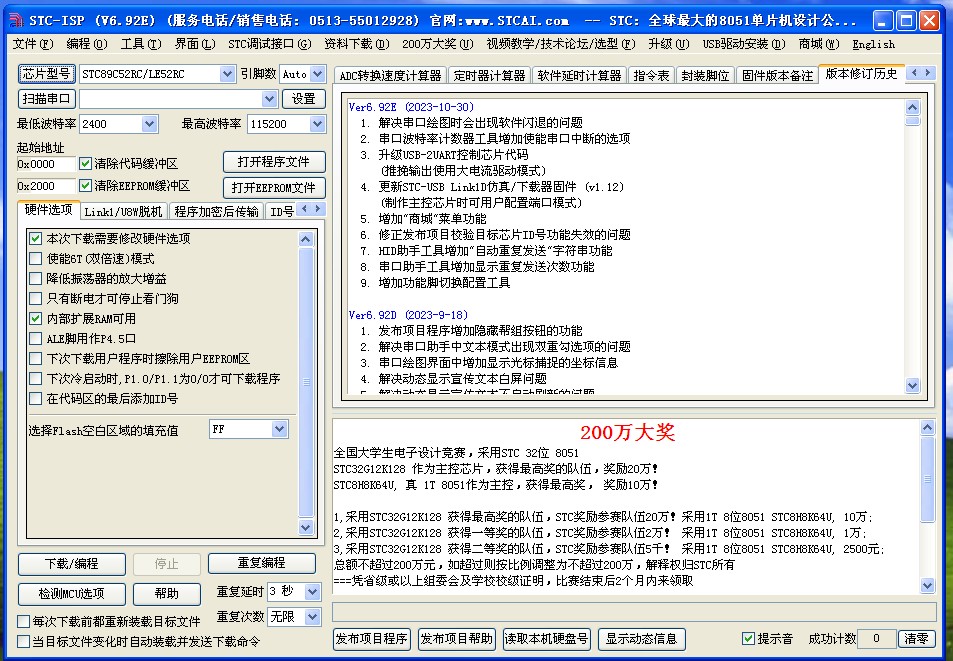Switch interface to English menu
953x661 pixels.
[873, 44]
